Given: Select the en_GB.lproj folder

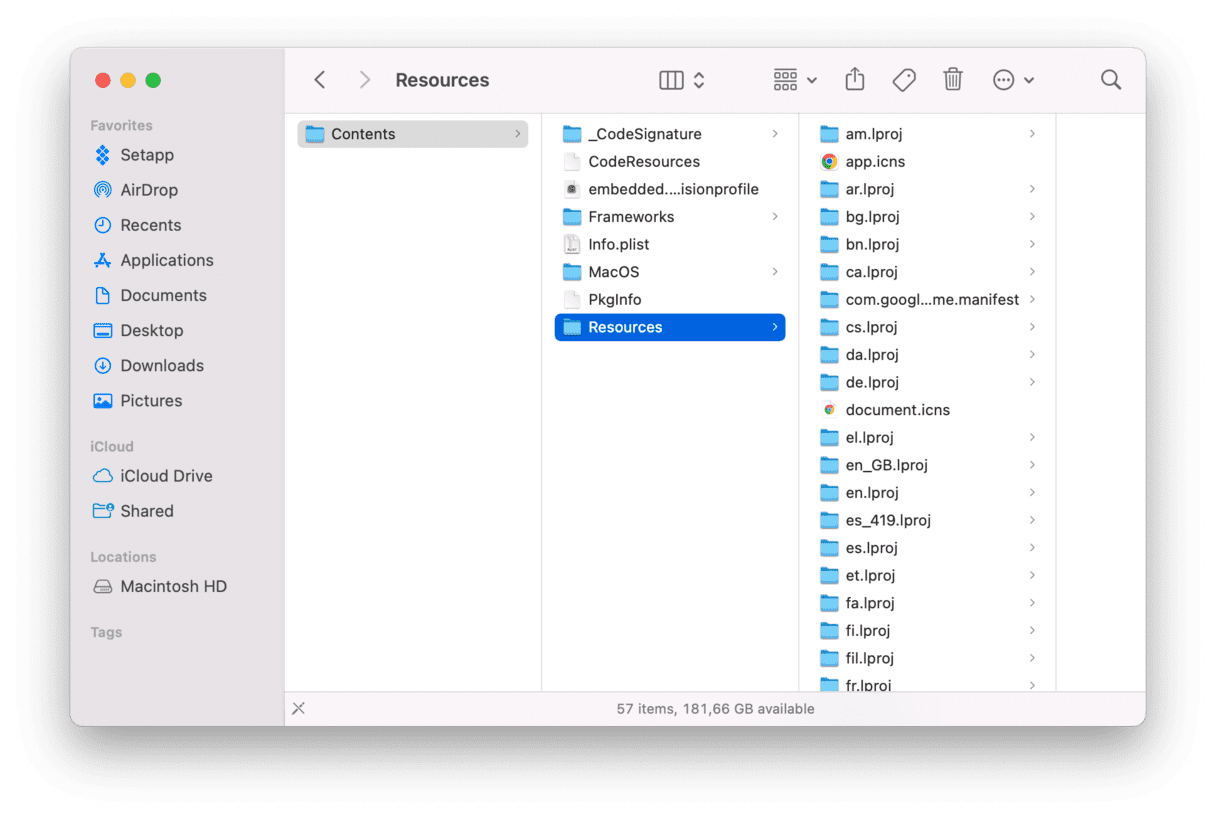Looking at the screenshot, I should pyautogui.click(x=886, y=465).
